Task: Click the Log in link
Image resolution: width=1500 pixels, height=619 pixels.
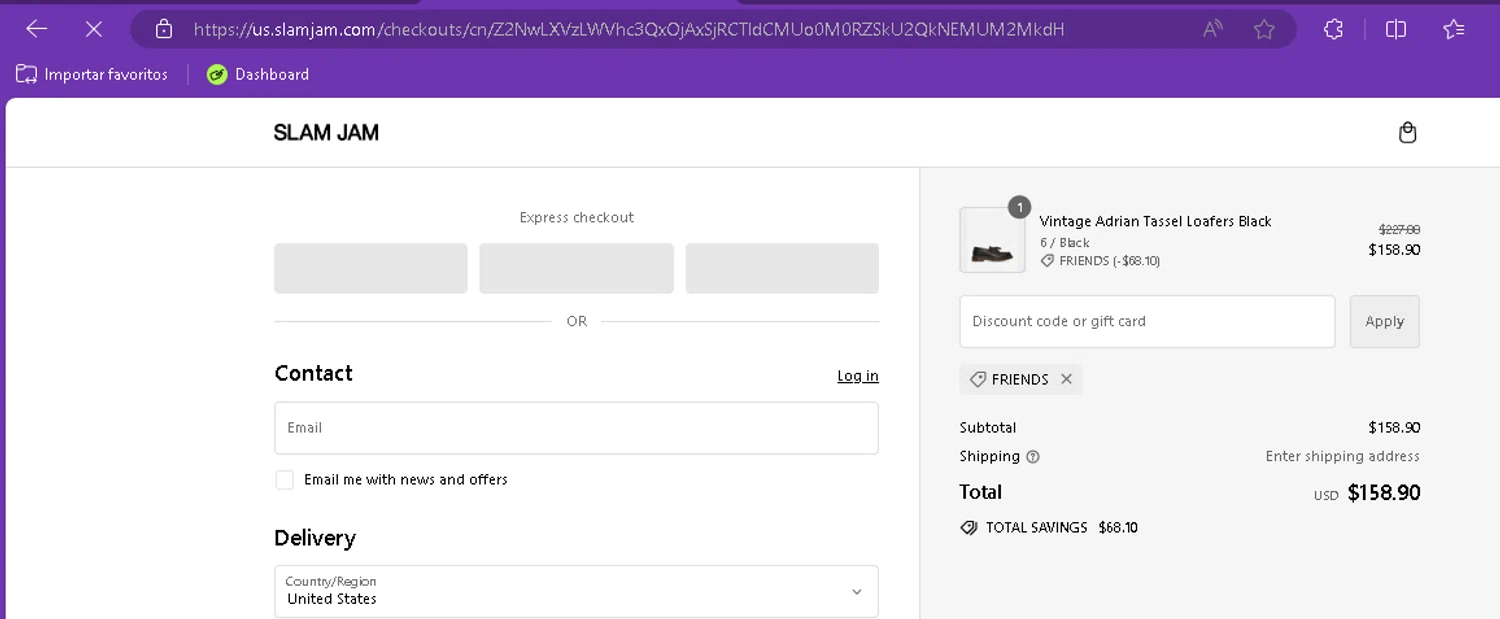Action: (x=857, y=376)
